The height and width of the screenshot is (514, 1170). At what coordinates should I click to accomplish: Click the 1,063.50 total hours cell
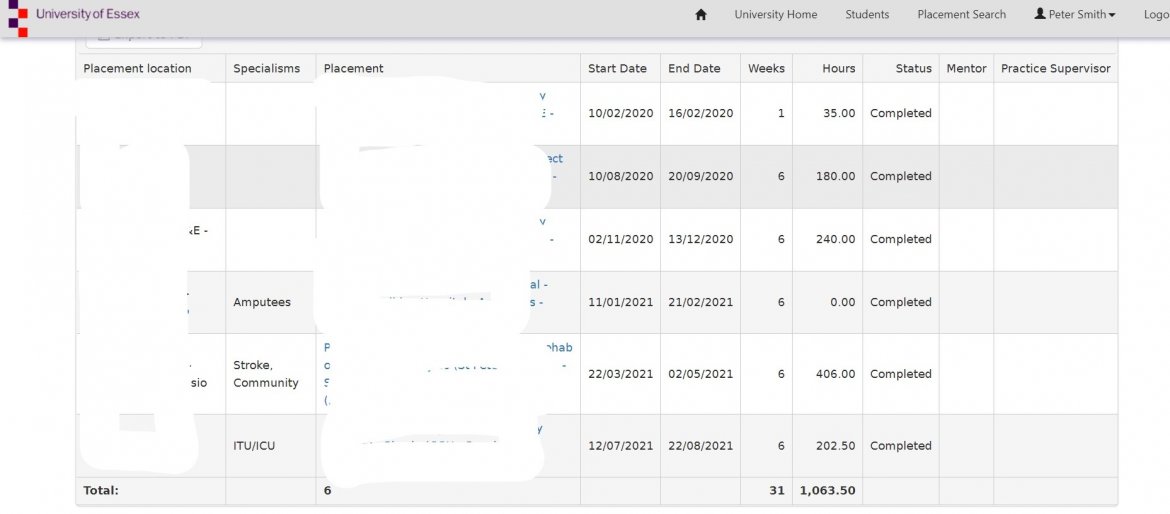click(827, 491)
